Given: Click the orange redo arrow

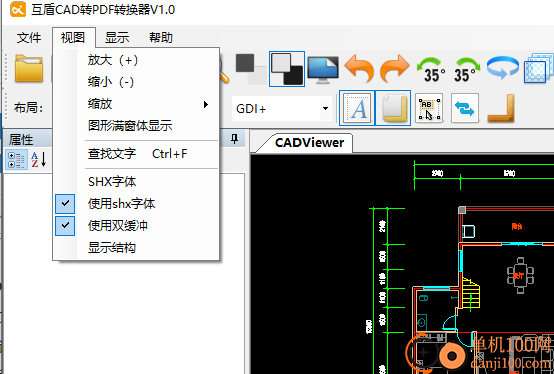Looking at the screenshot, I should (395, 69).
